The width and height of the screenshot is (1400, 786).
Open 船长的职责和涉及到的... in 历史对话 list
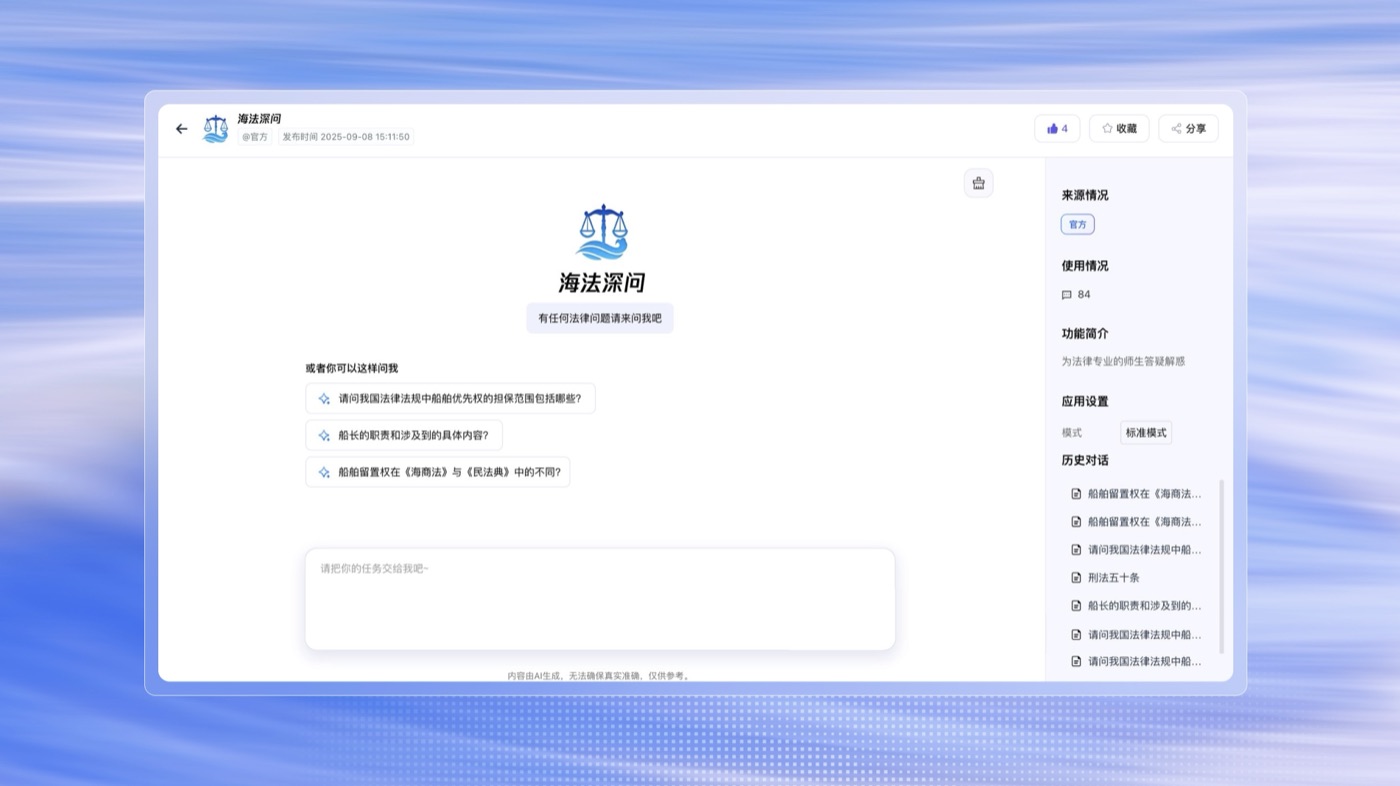tap(1139, 606)
